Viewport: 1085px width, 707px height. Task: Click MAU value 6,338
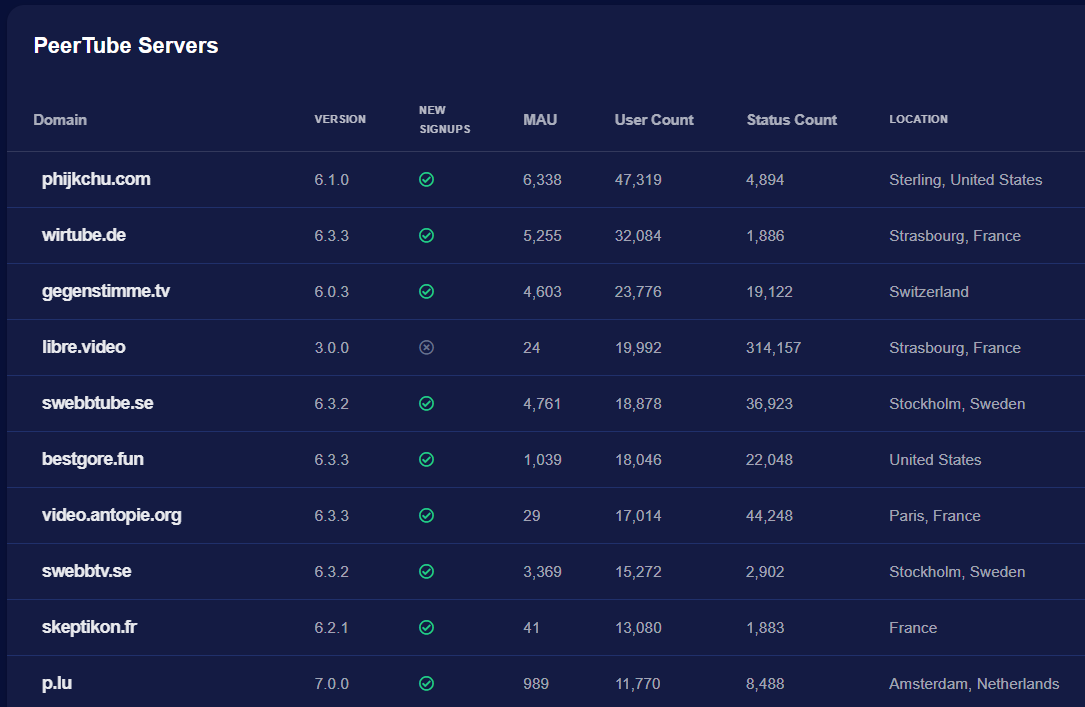[x=542, y=180]
